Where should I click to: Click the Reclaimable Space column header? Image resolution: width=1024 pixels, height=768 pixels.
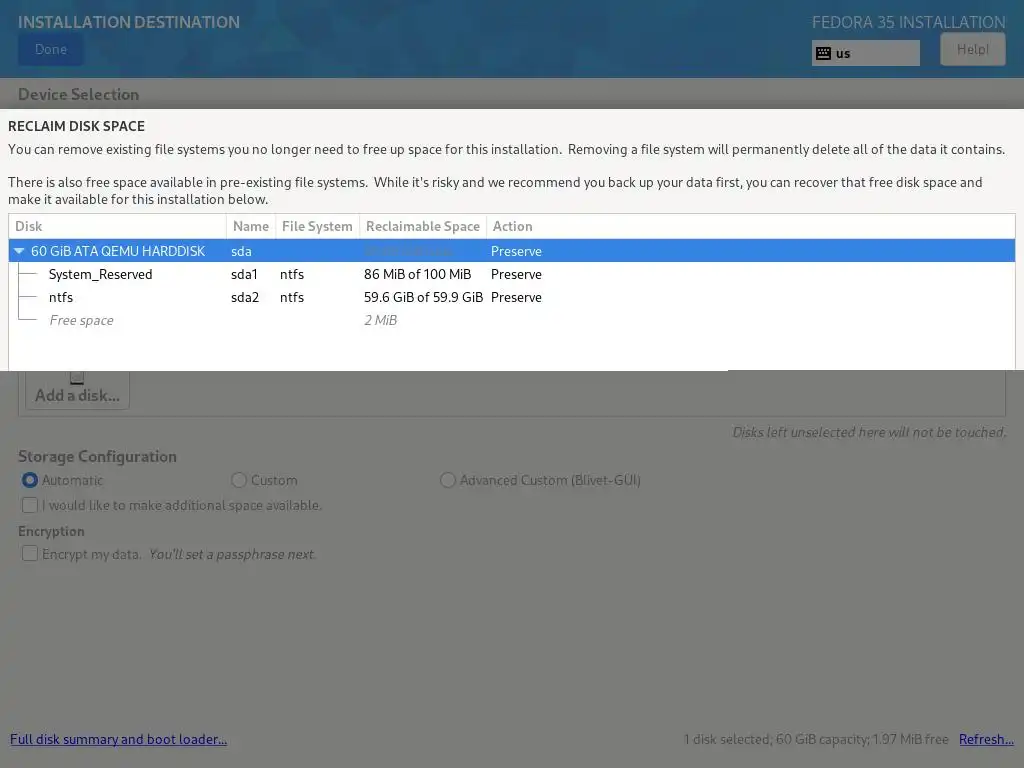423,226
